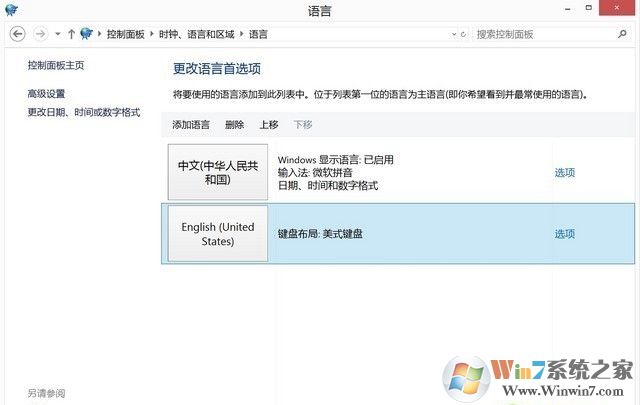Viewport: 640px width, 405px height.
Task: Select the English (United States) language tile
Action: 218,234
